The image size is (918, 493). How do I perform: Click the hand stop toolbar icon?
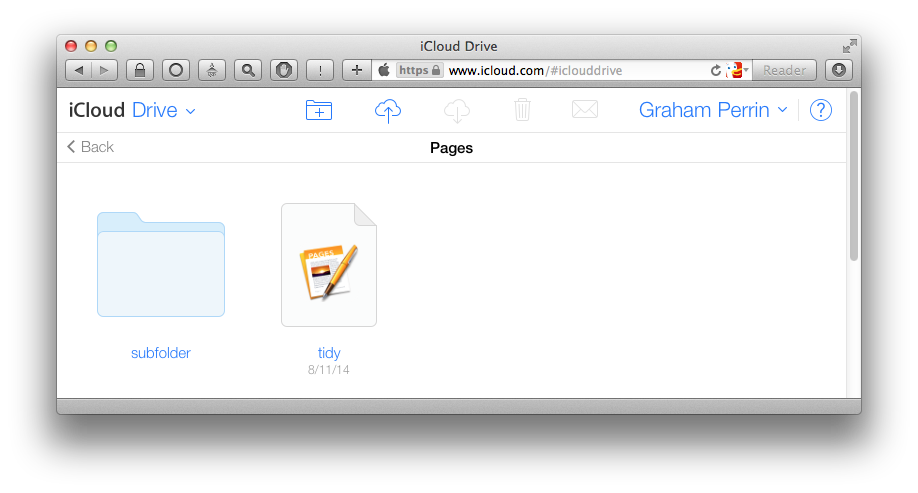click(284, 70)
